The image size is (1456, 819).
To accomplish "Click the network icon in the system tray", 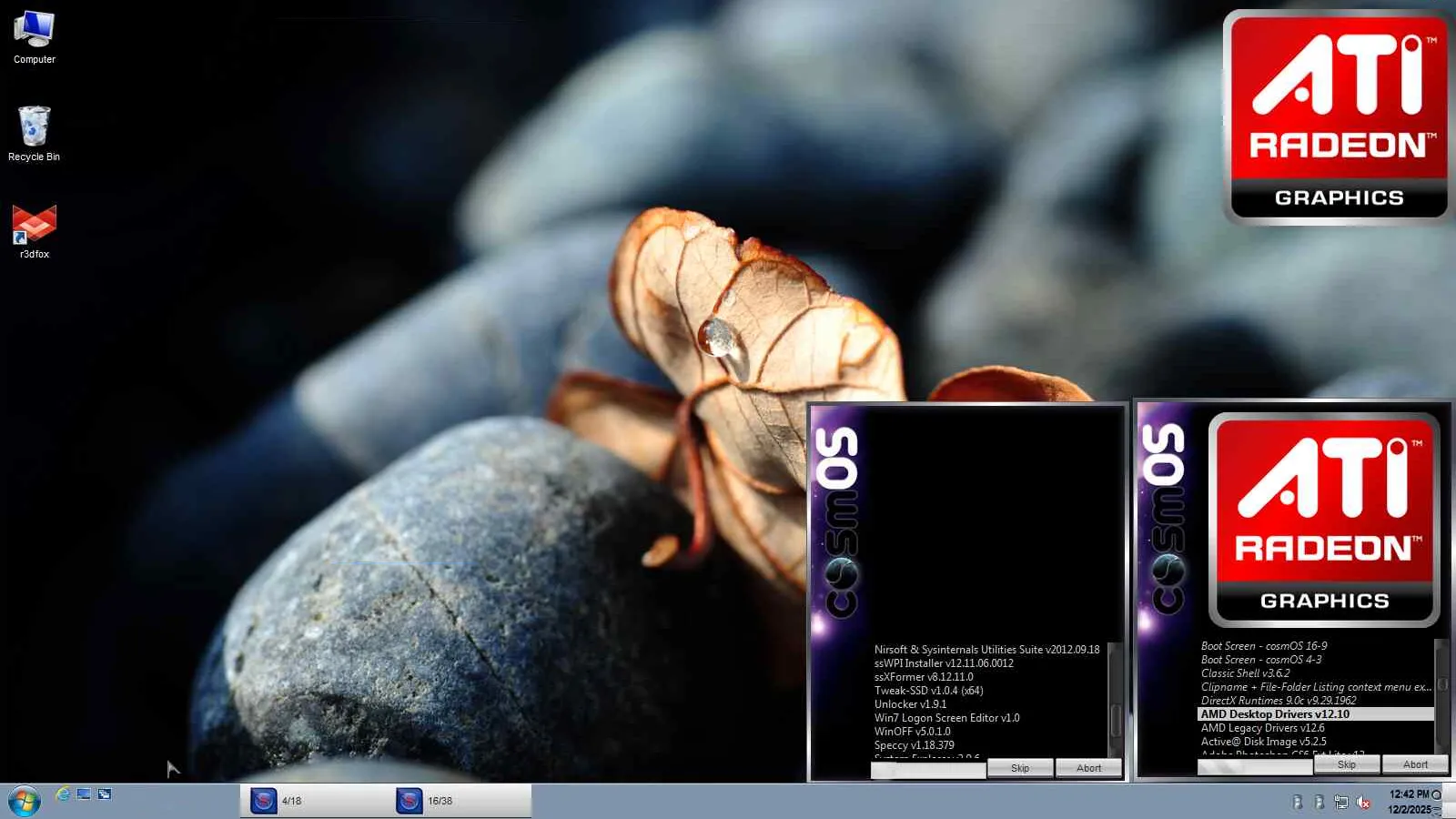I will coord(1340,802).
